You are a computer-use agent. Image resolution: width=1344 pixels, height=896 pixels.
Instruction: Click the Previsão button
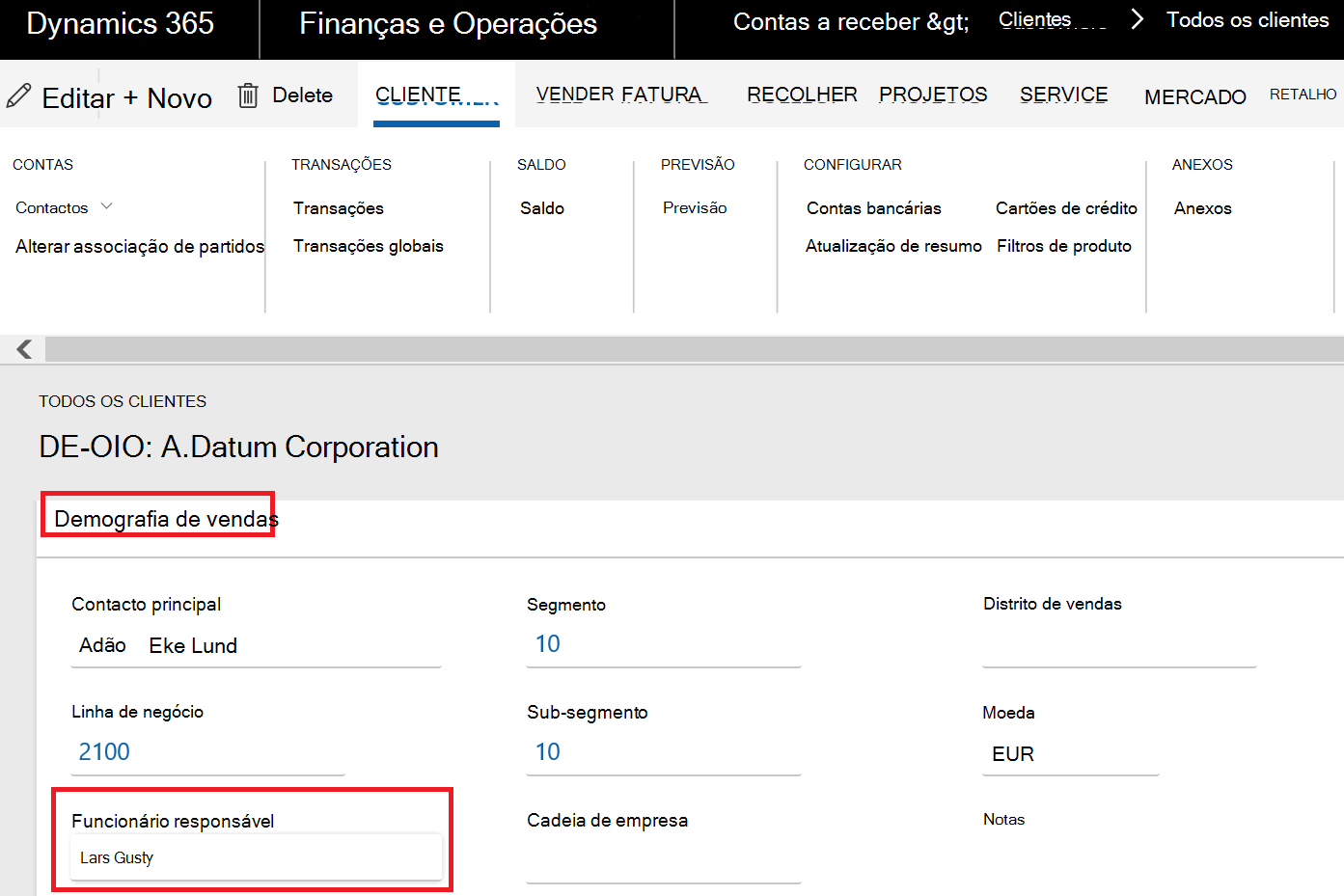(695, 207)
